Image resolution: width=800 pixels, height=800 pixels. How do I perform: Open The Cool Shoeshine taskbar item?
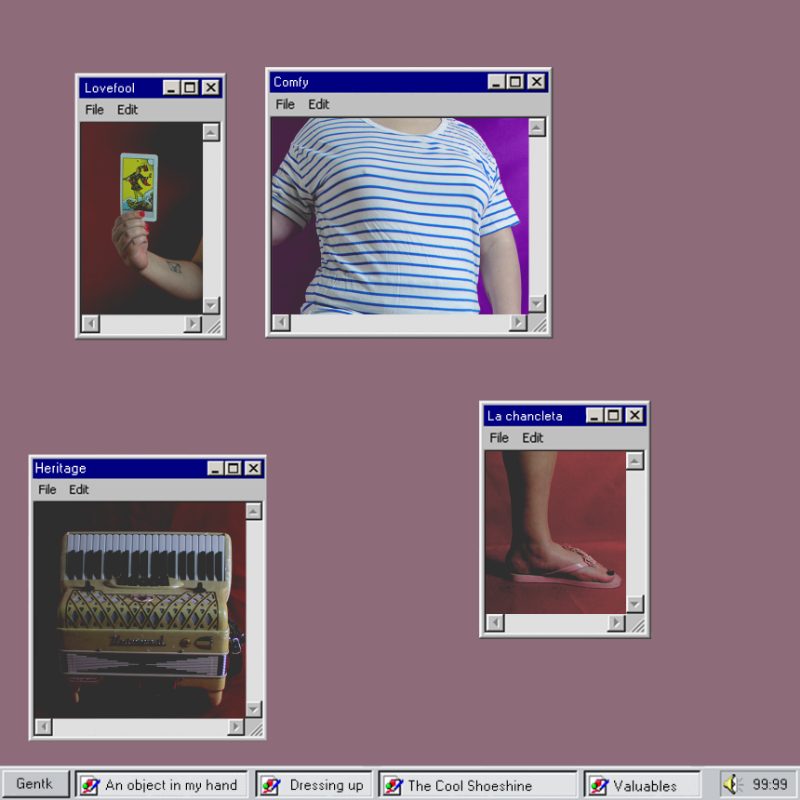tap(478, 785)
